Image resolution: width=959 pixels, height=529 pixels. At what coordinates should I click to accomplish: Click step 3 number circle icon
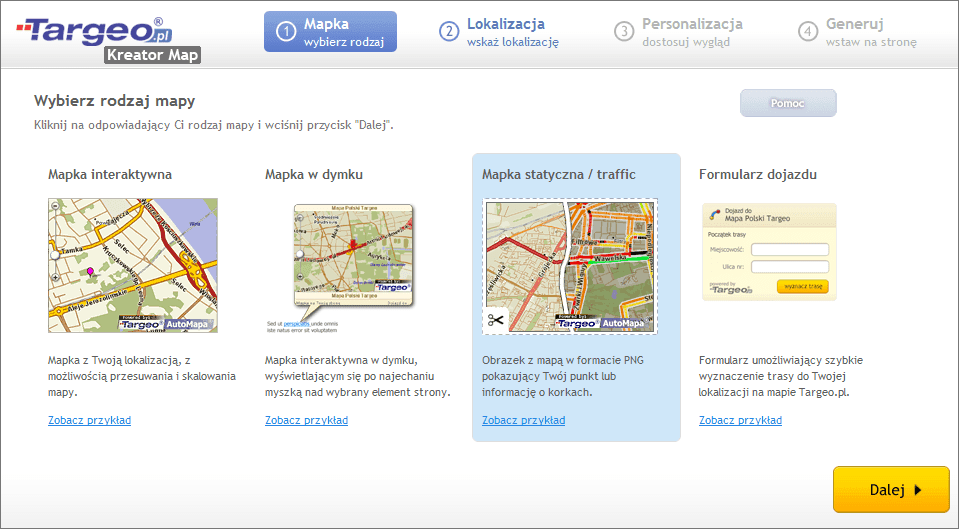coord(624,31)
